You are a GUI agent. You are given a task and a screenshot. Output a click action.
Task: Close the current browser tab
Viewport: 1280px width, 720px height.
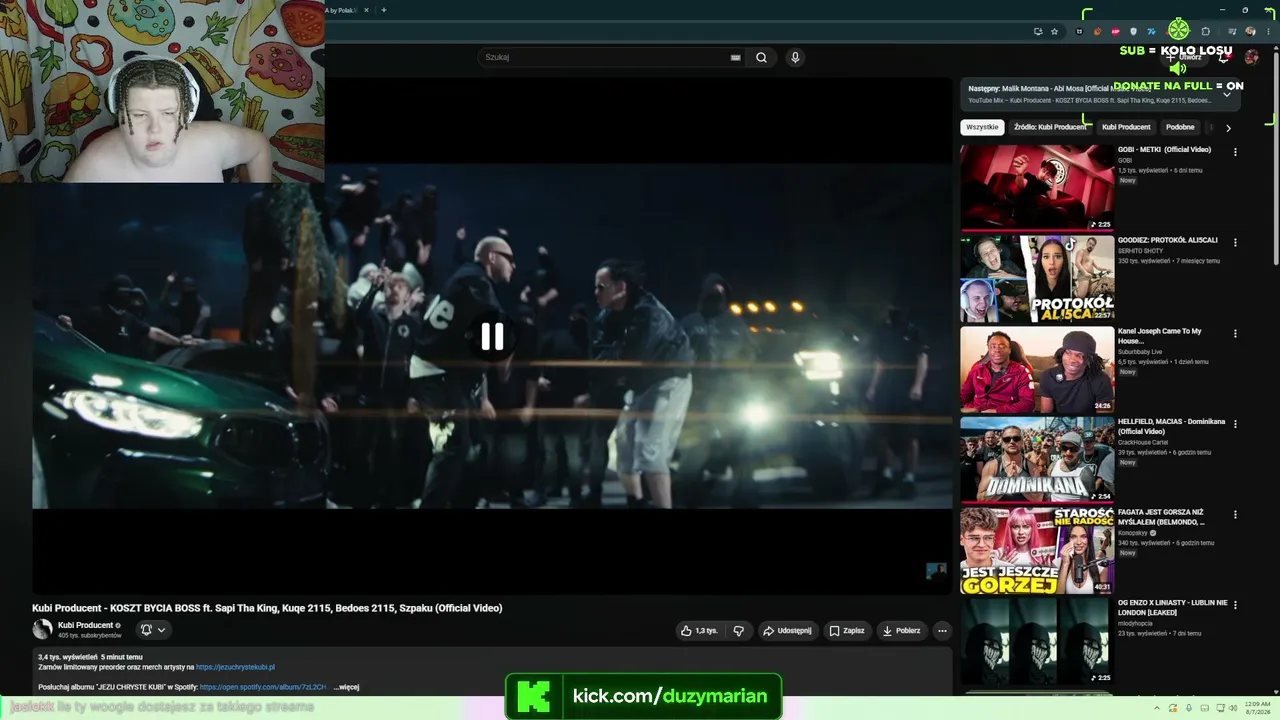366,10
